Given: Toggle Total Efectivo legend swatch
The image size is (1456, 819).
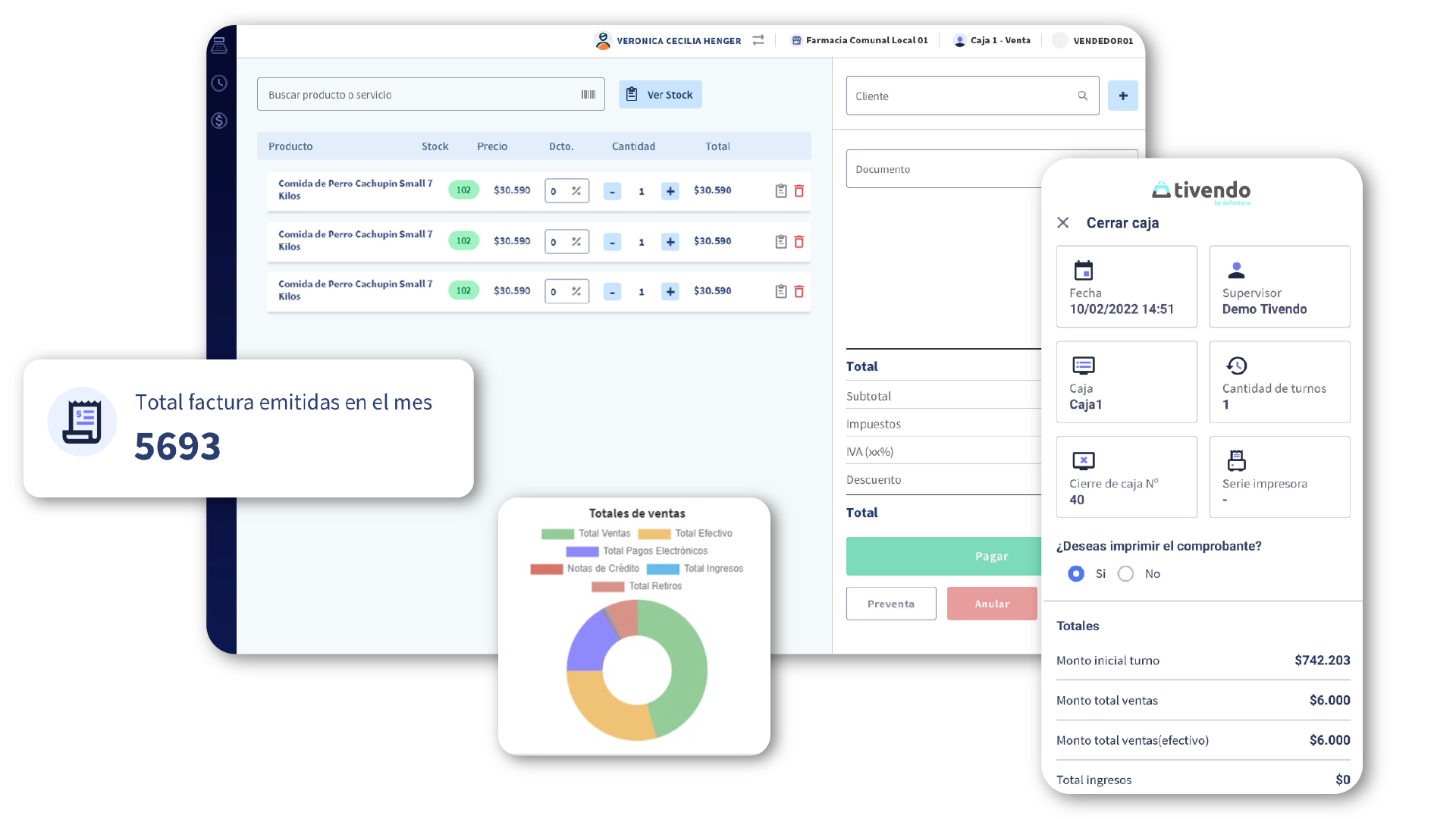Looking at the screenshot, I should pos(654,534).
